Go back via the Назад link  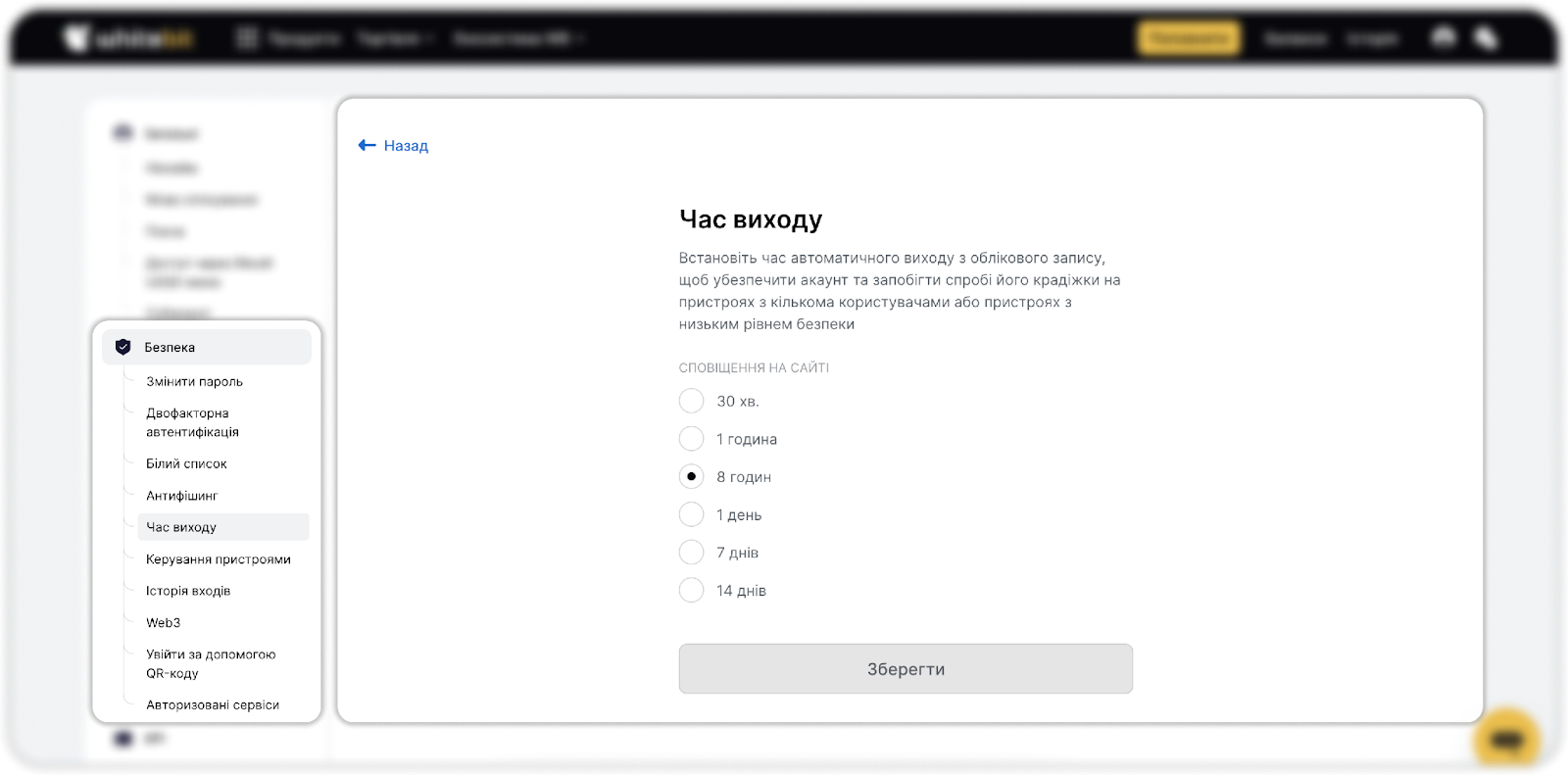pos(406,145)
